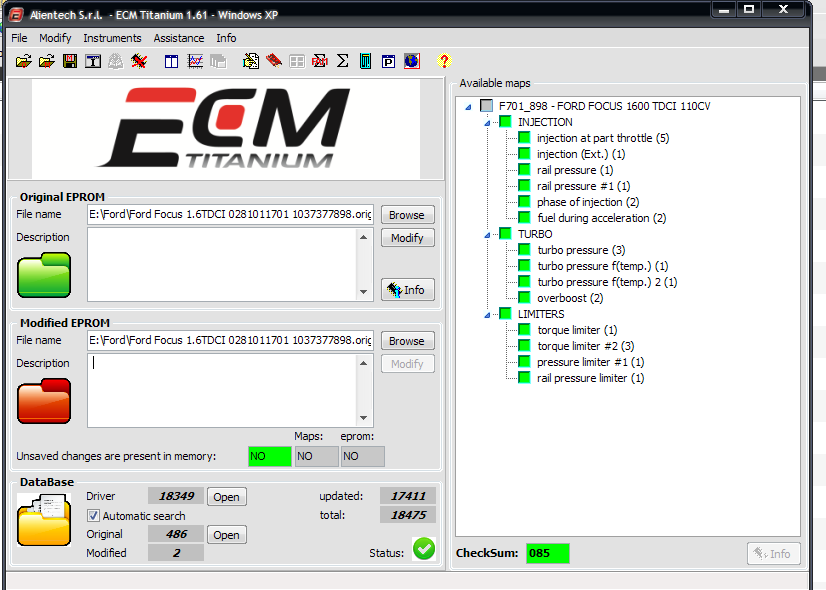Select 'fuel during acceleration (2)' map

[x=602, y=218]
